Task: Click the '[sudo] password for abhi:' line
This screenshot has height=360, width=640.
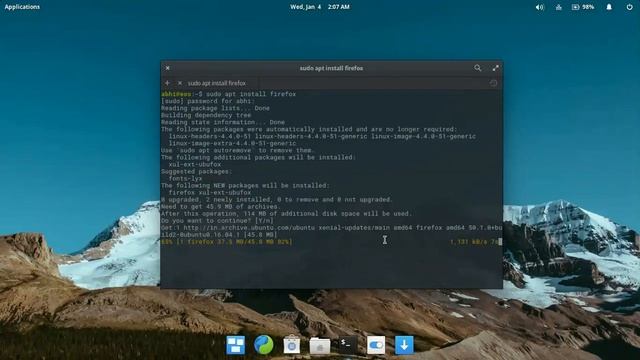Action: pyautogui.click(x=208, y=101)
